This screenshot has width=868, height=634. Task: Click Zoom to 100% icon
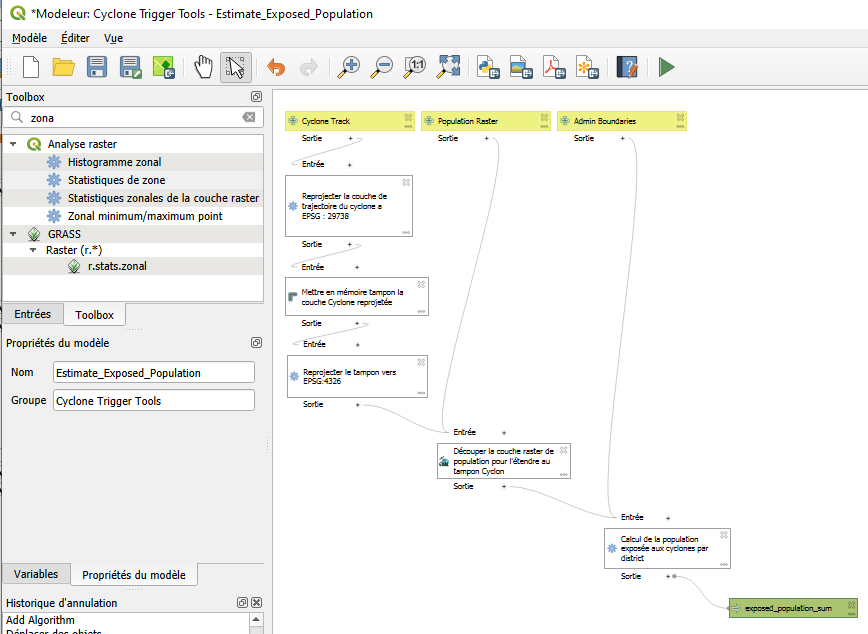(x=415, y=67)
